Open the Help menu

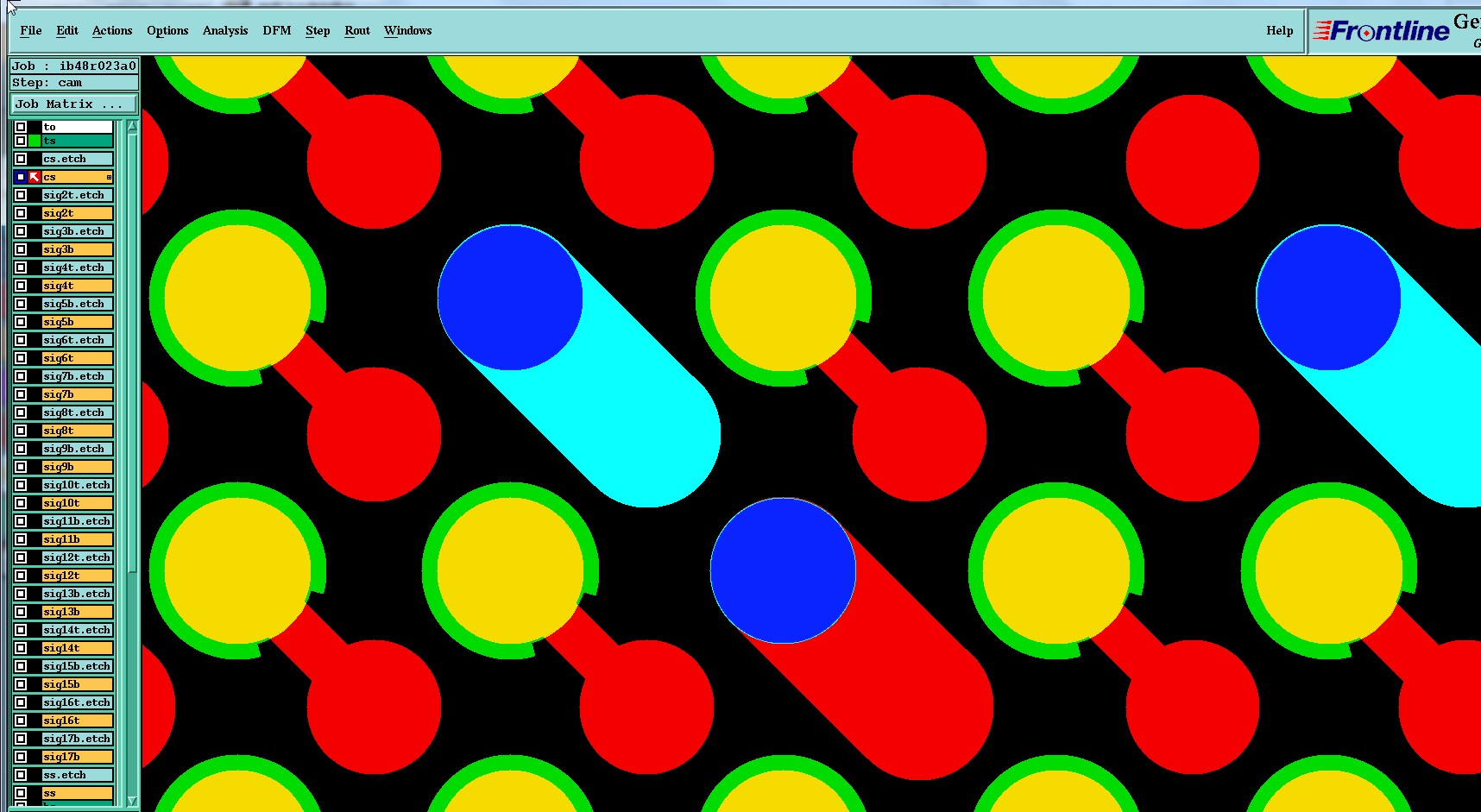pos(1280,30)
